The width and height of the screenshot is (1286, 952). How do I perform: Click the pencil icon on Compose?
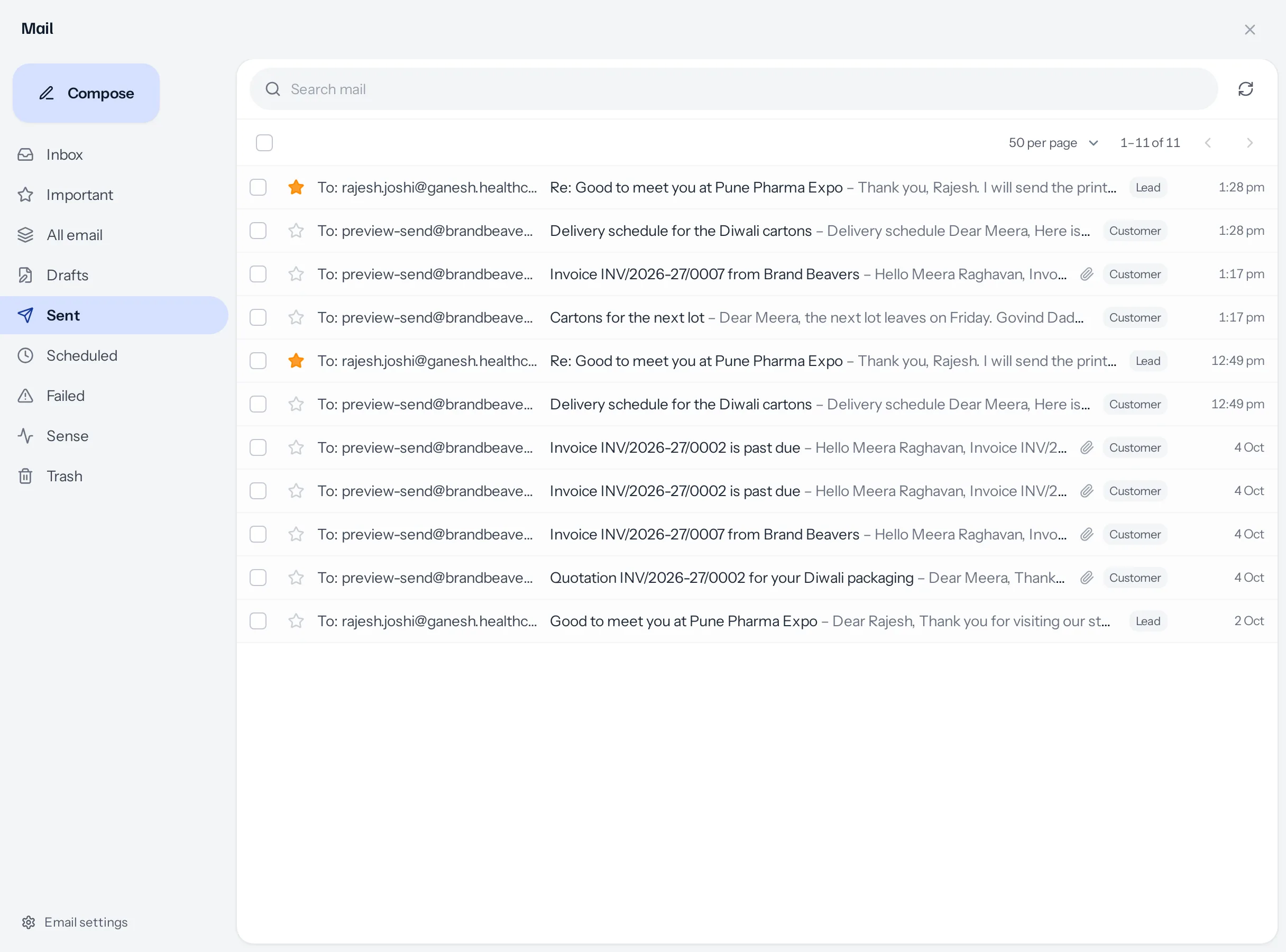pyautogui.click(x=47, y=94)
